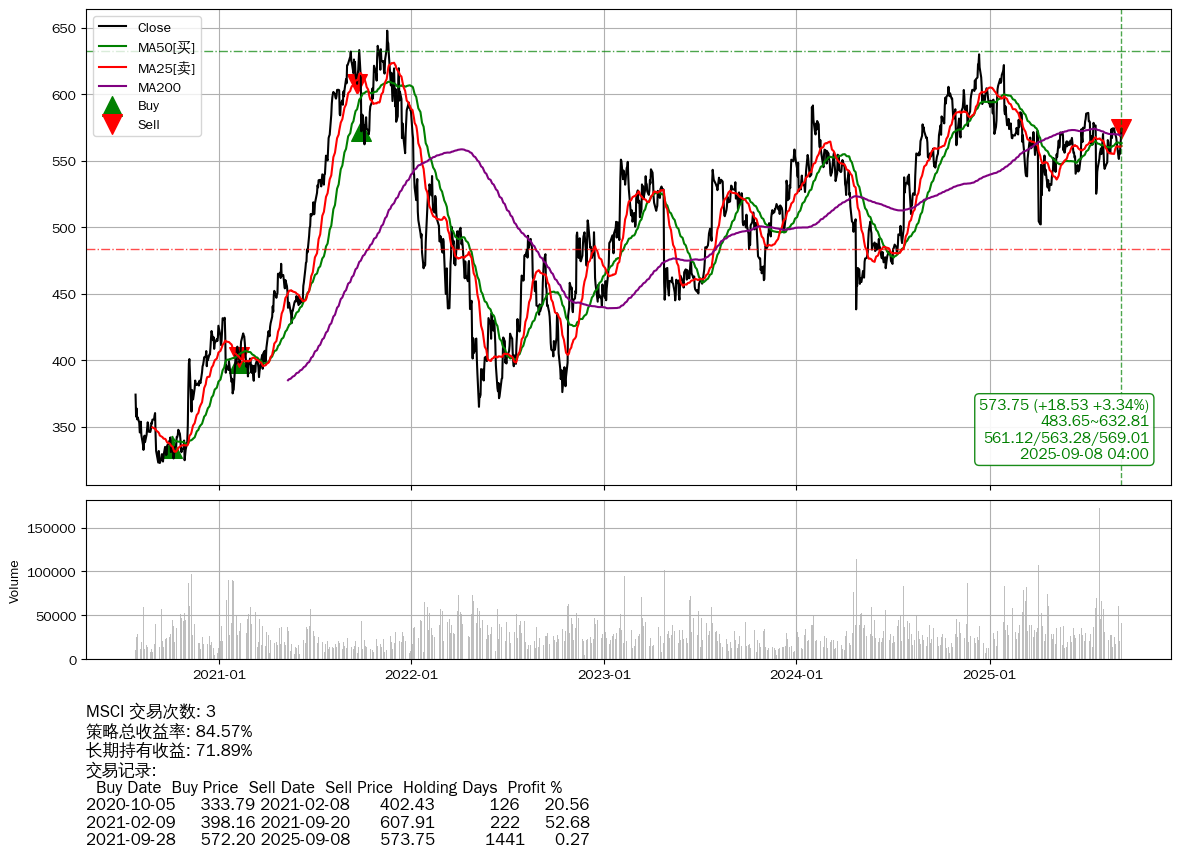The height and width of the screenshot is (857, 1181).
Task: Click the 650 price axis tick label
Action: pos(64,28)
